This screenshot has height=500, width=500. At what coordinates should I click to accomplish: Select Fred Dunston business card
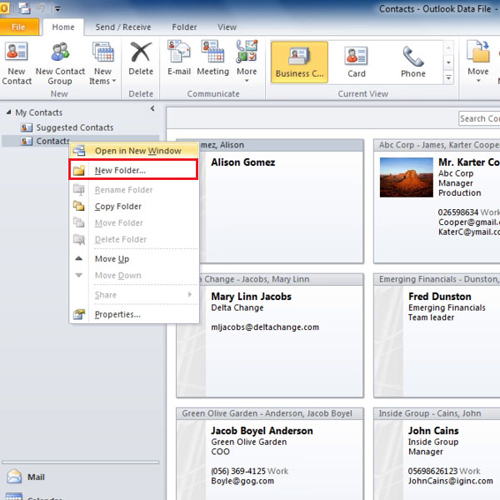coord(437,336)
